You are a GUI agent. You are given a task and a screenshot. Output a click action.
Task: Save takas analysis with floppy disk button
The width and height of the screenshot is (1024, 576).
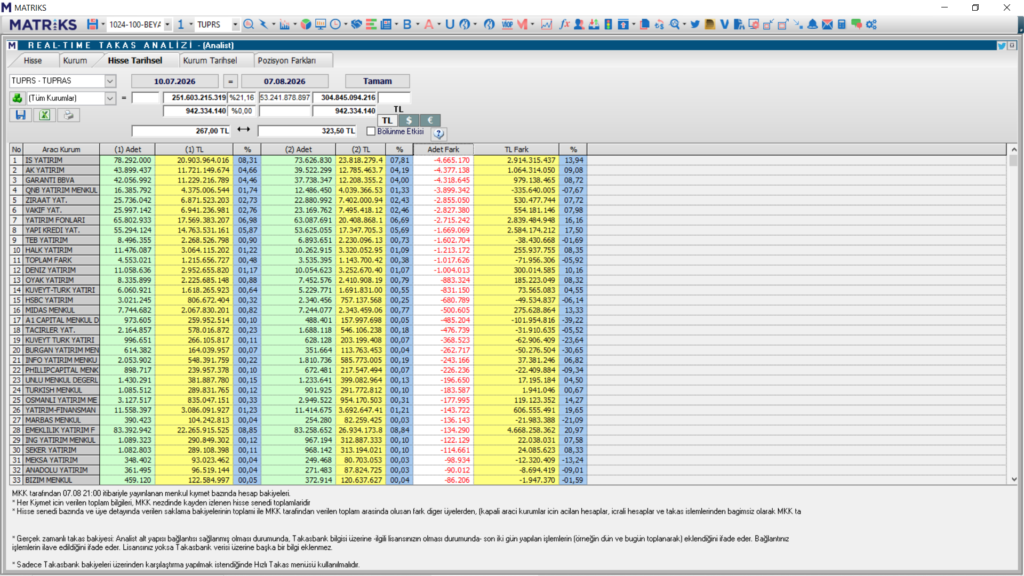(20, 115)
